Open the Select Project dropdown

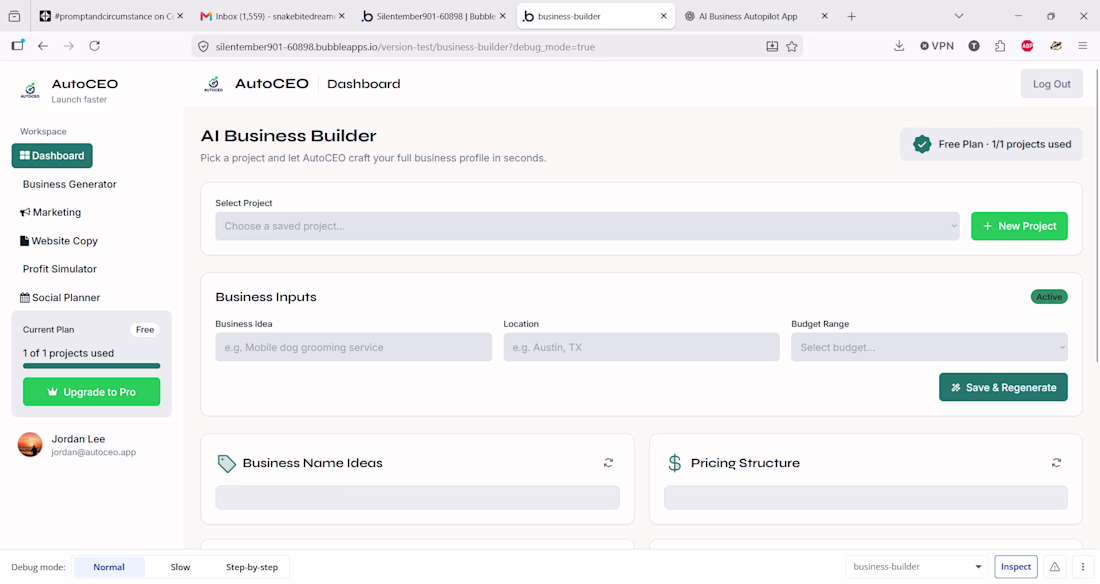[587, 226]
